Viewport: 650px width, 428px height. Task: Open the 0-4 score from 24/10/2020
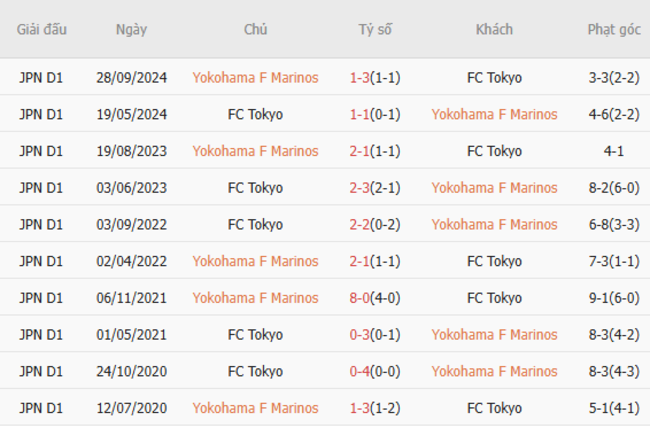(x=359, y=371)
